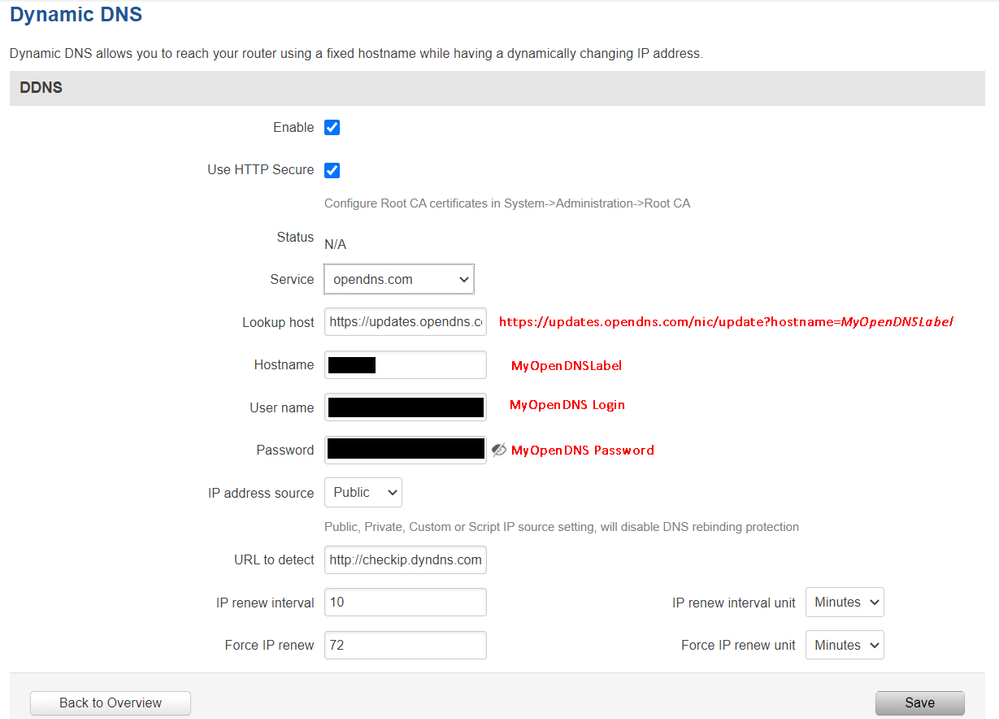Image resolution: width=999 pixels, height=719 pixels.
Task: Click the IP renew interval field
Action: coord(405,602)
